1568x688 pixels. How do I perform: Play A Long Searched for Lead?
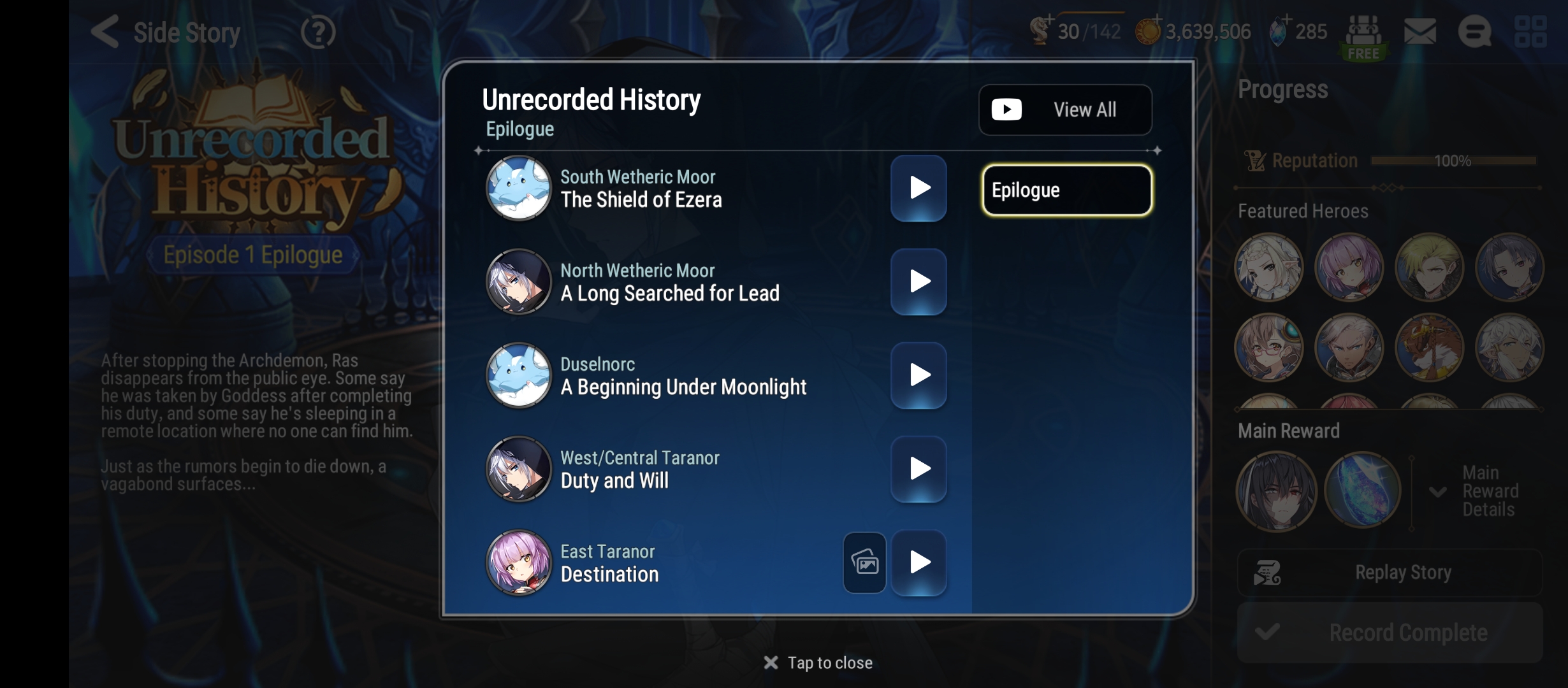click(918, 282)
